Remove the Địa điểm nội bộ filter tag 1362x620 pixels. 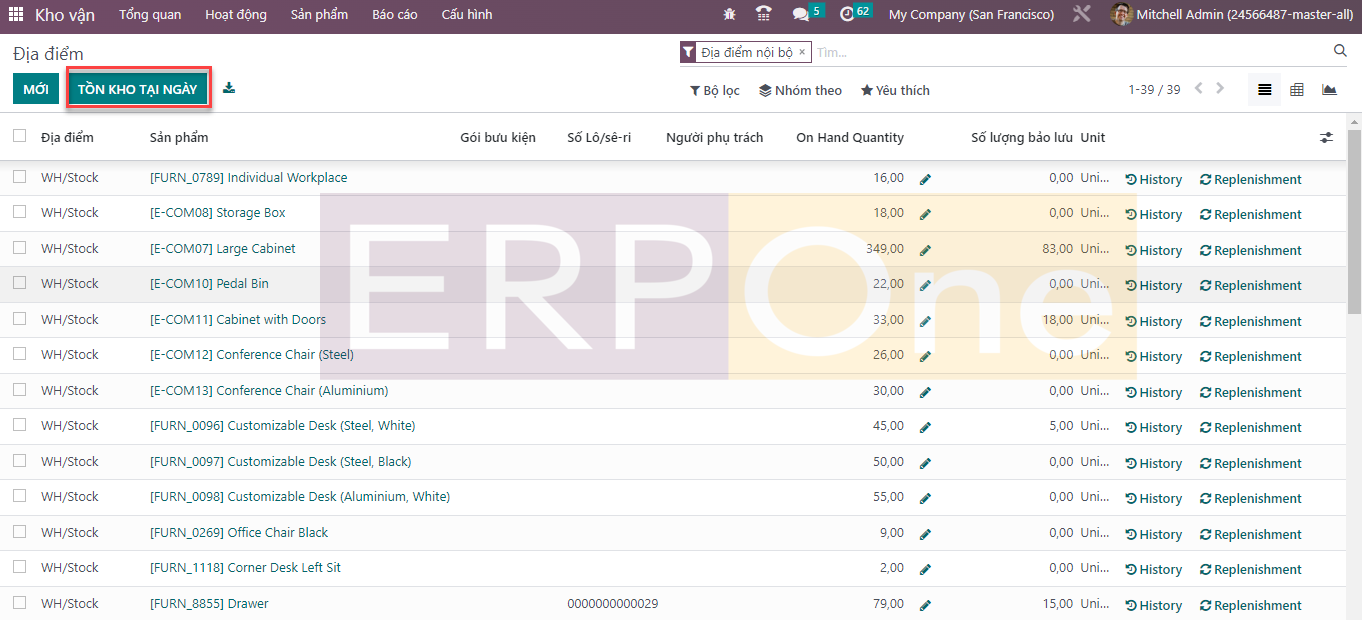[802, 52]
